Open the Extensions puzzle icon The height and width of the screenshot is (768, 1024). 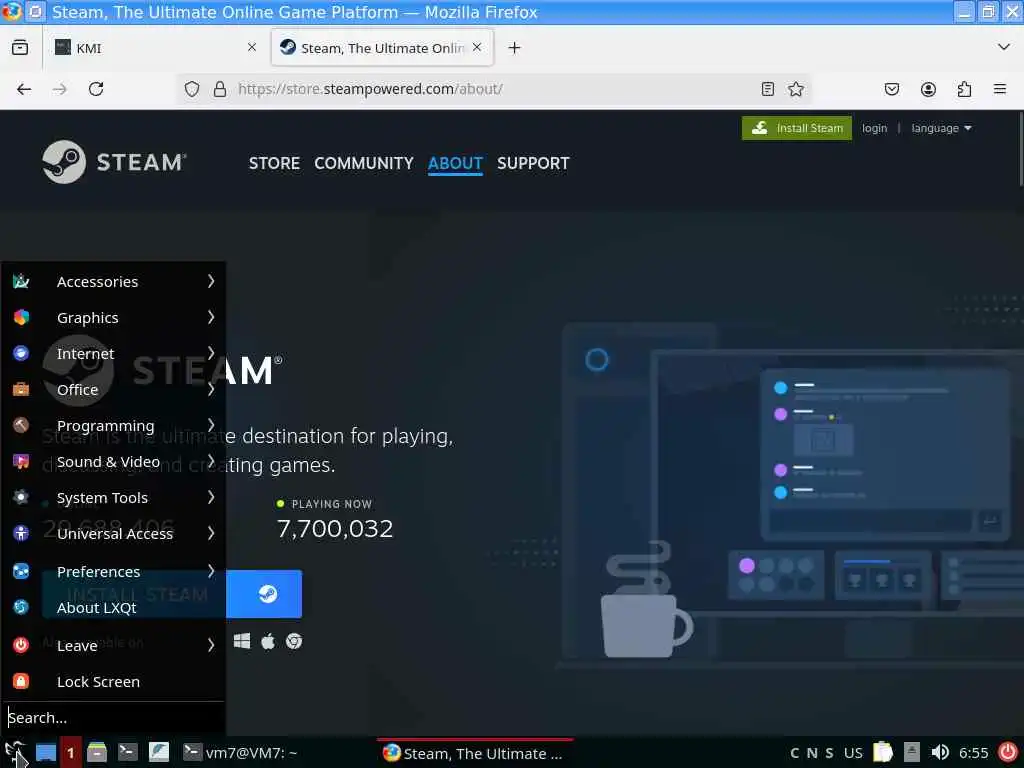tap(964, 89)
